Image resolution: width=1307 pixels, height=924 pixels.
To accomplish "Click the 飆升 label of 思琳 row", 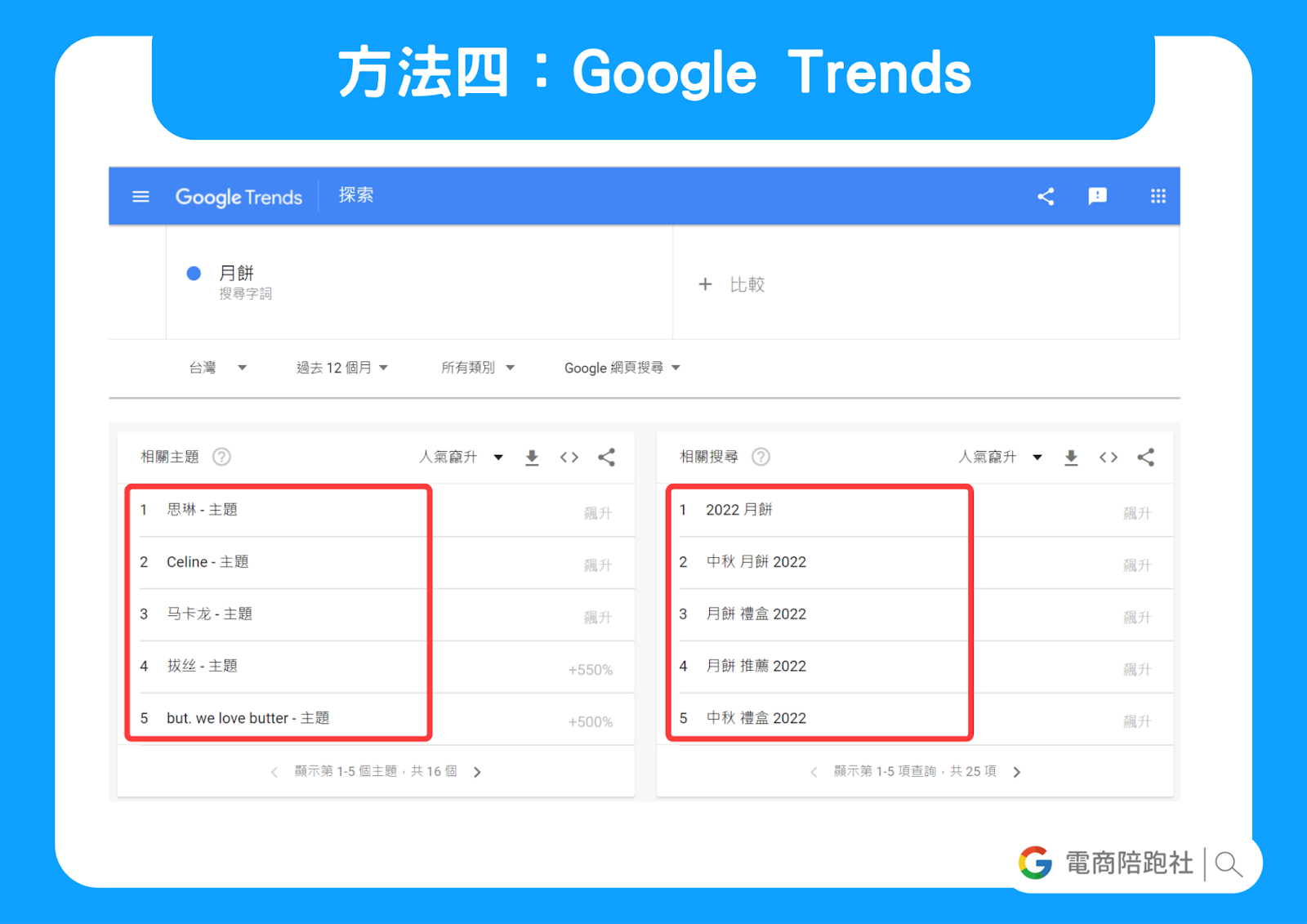I will (598, 513).
